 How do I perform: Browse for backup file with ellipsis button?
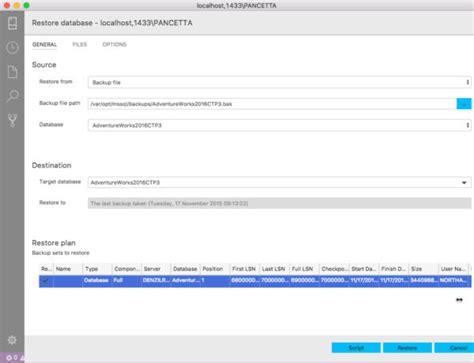click(x=464, y=104)
